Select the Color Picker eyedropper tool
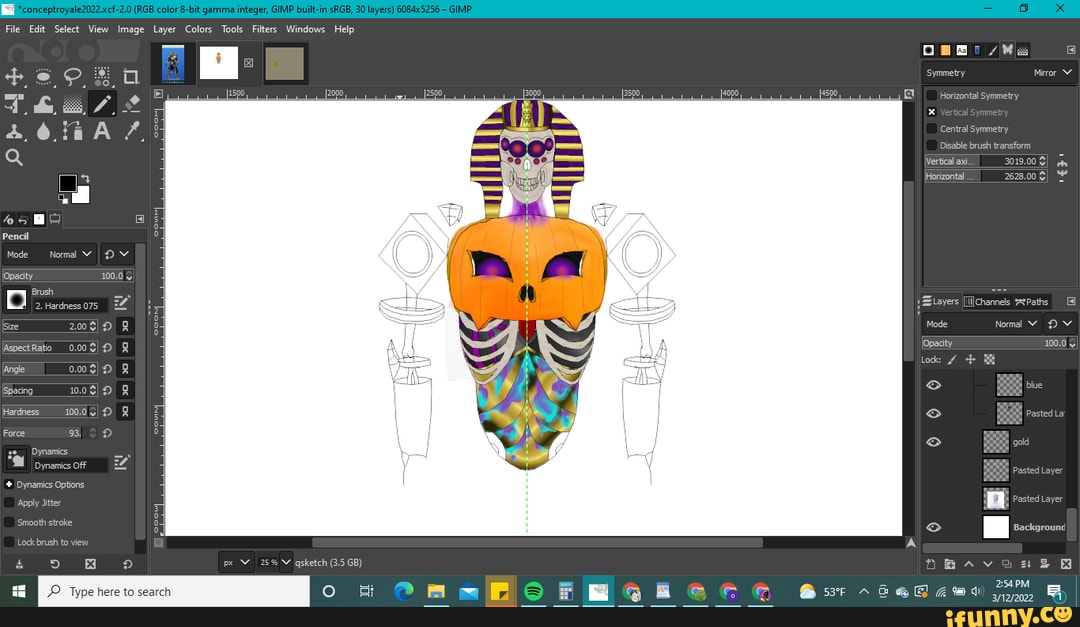1080x627 pixels. tap(131, 131)
